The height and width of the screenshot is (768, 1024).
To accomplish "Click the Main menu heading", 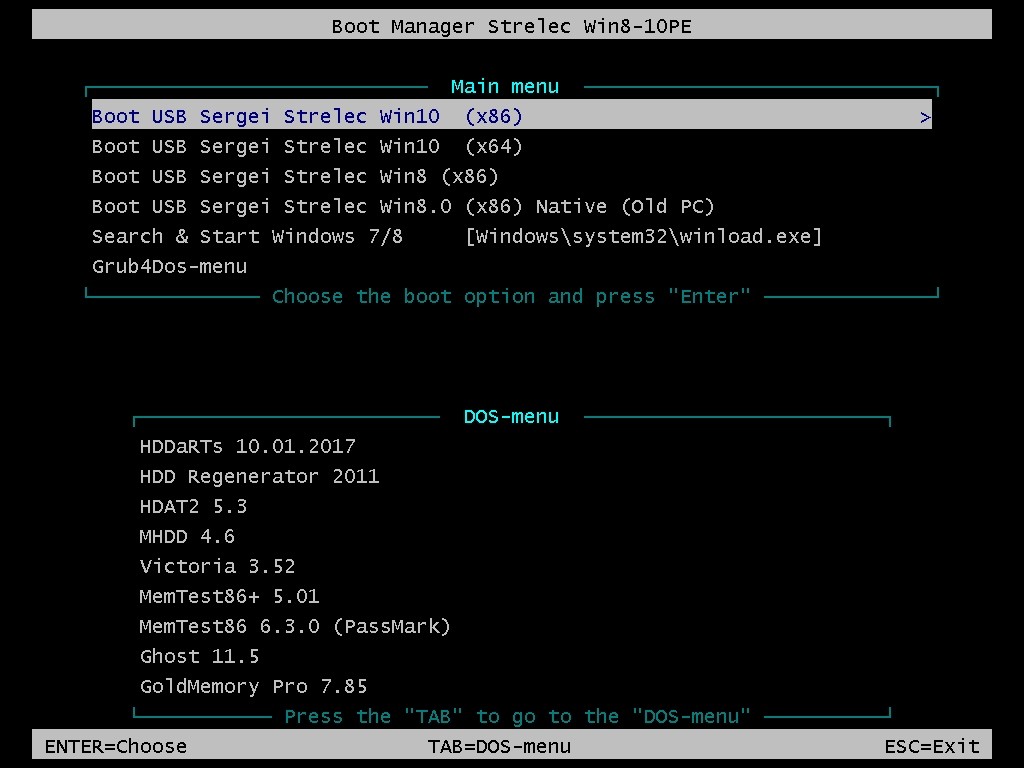I will tap(505, 87).
